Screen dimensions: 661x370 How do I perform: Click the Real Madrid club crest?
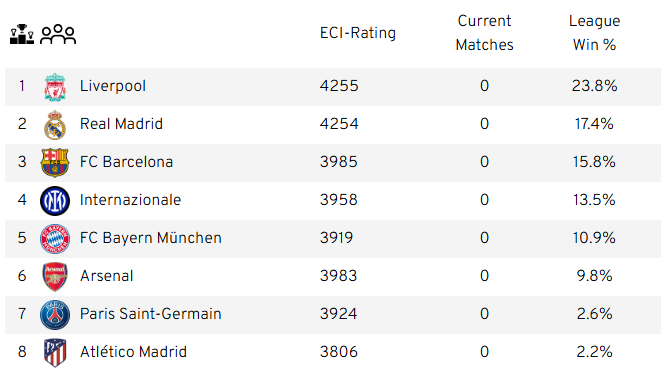(55, 125)
